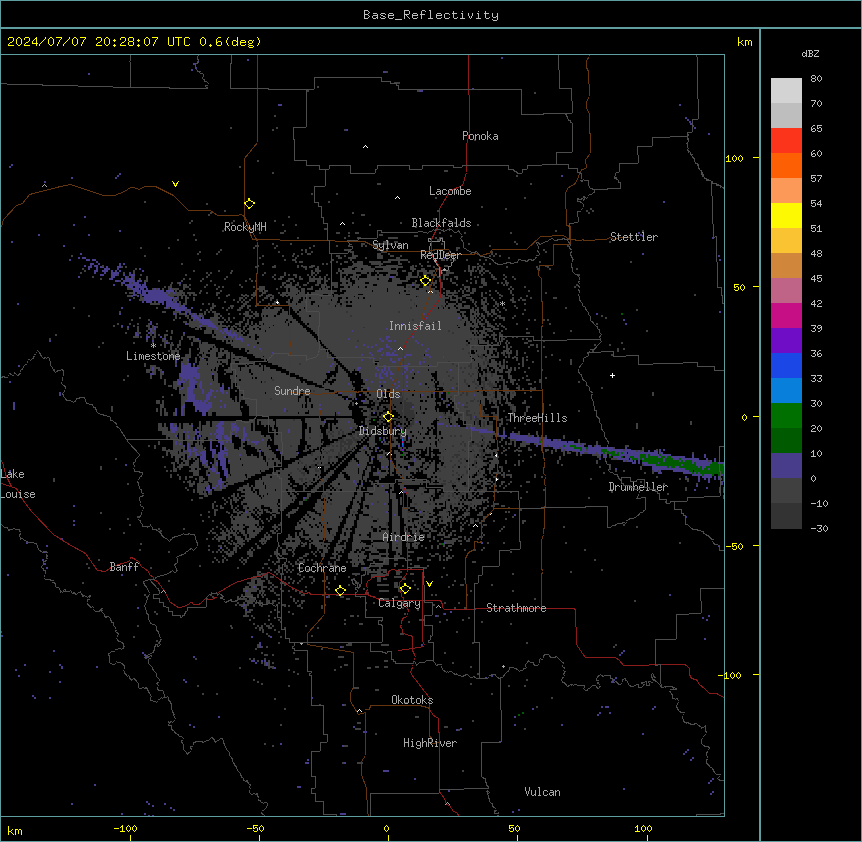Select the HighRiver label
Viewport: 862px width, 842px height.
coord(430,743)
